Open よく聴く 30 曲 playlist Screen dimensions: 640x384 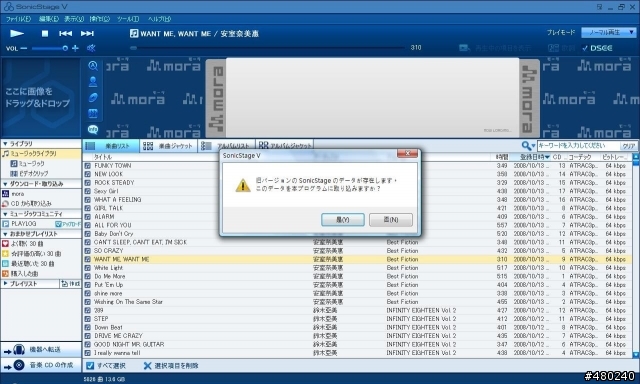pos(23,244)
